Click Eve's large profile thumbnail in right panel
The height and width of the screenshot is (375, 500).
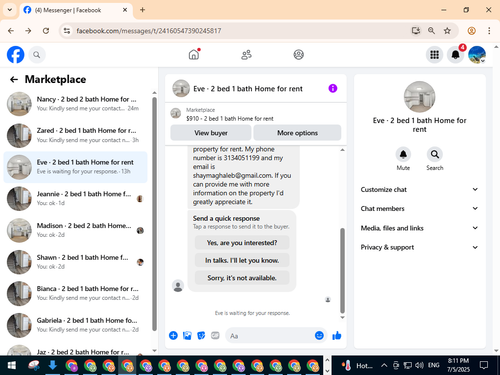[x=419, y=97]
